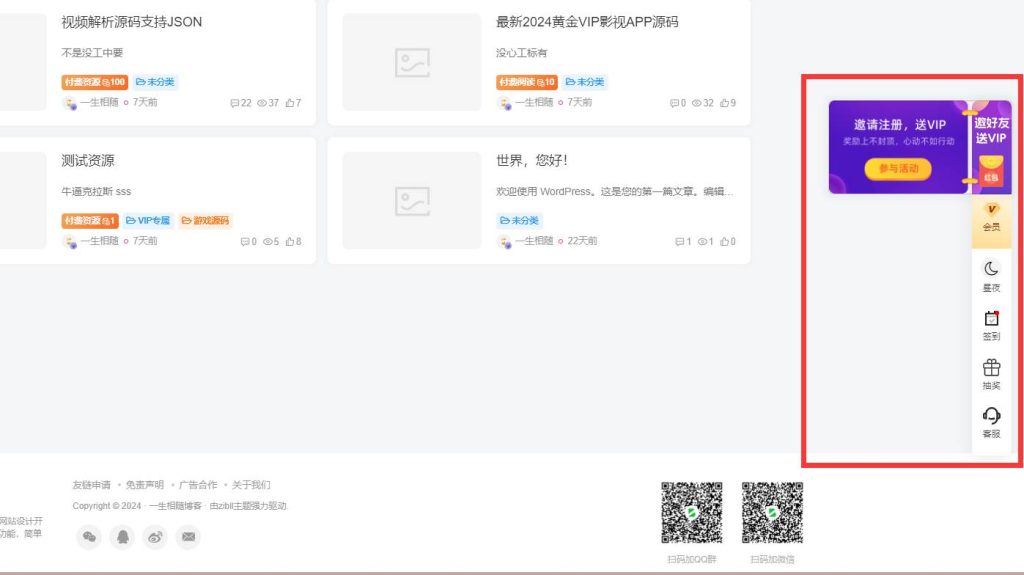Viewport: 1024px width, 575px height.
Task: Open the post 世界，您好！
Action: [532, 161]
